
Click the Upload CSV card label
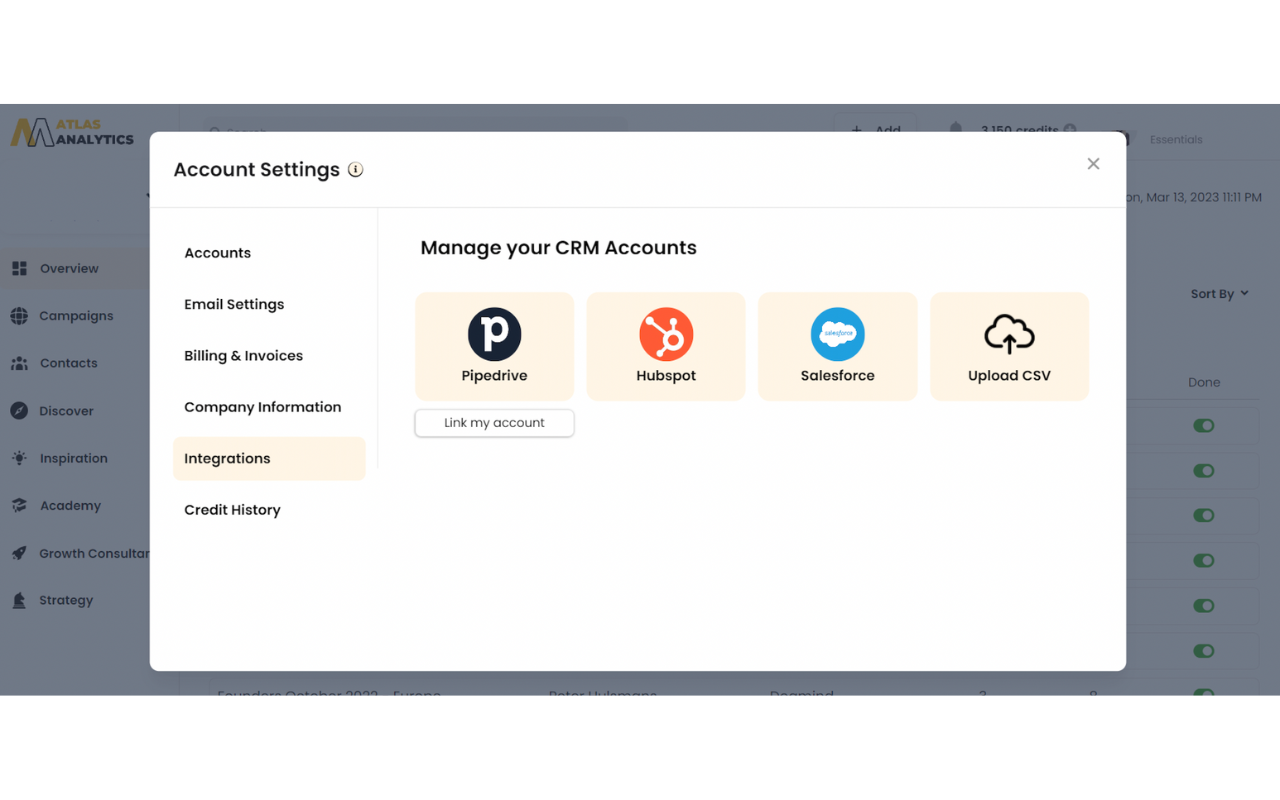click(x=1009, y=376)
